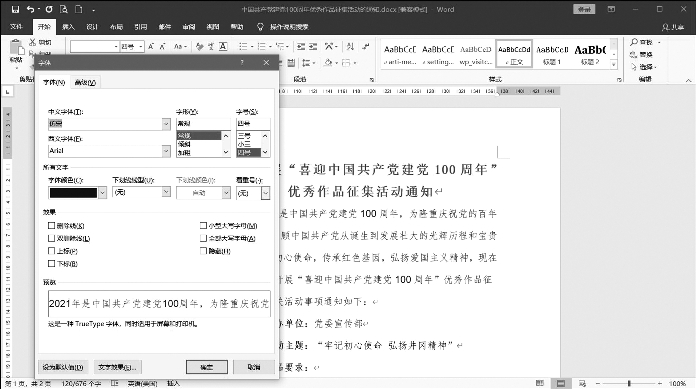Viewport: 696px width, 389px height.
Task: Click the zoom in plus button
Action: [660, 383]
